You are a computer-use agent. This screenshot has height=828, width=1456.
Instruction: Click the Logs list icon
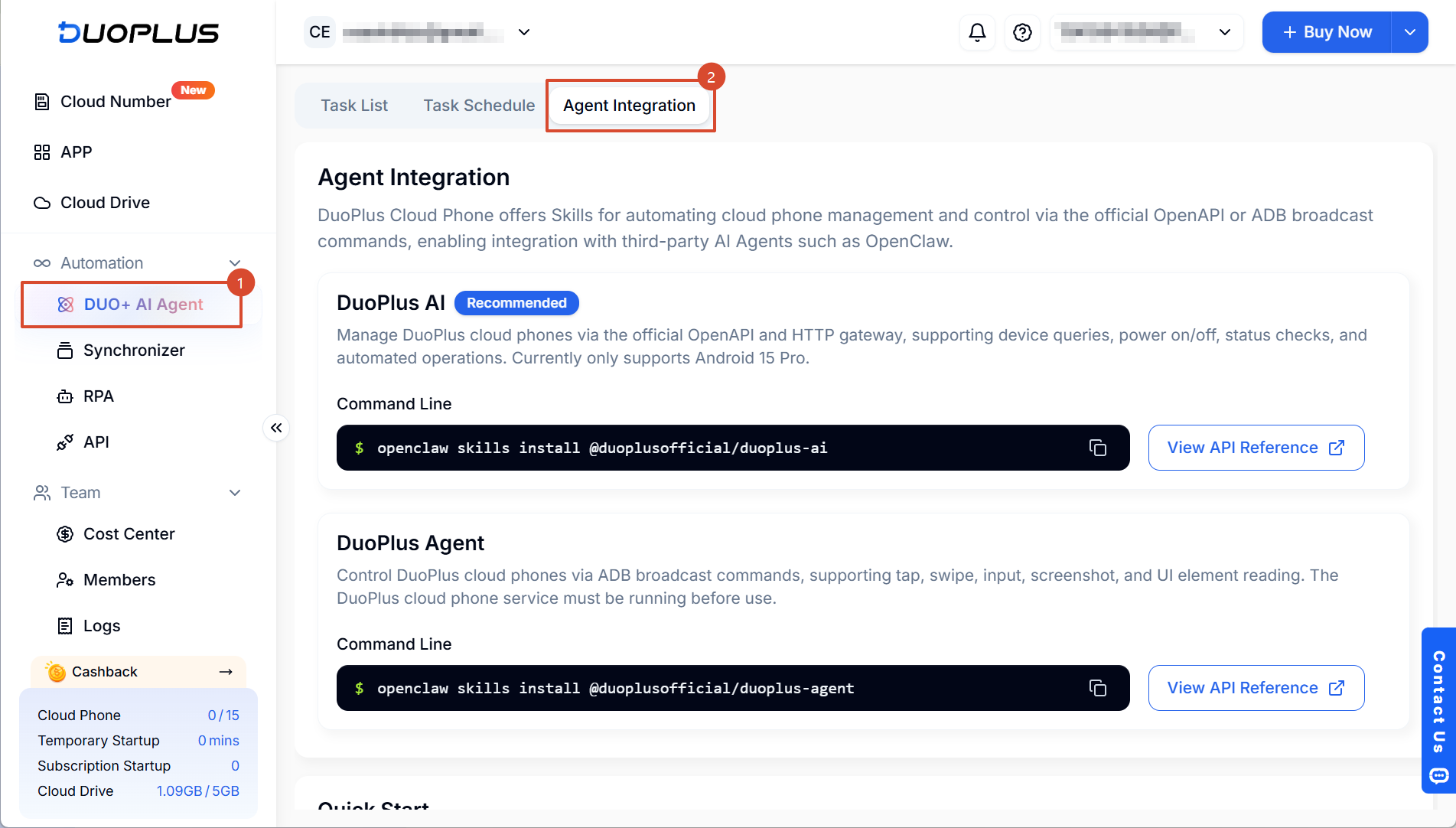pyautogui.click(x=65, y=626)
